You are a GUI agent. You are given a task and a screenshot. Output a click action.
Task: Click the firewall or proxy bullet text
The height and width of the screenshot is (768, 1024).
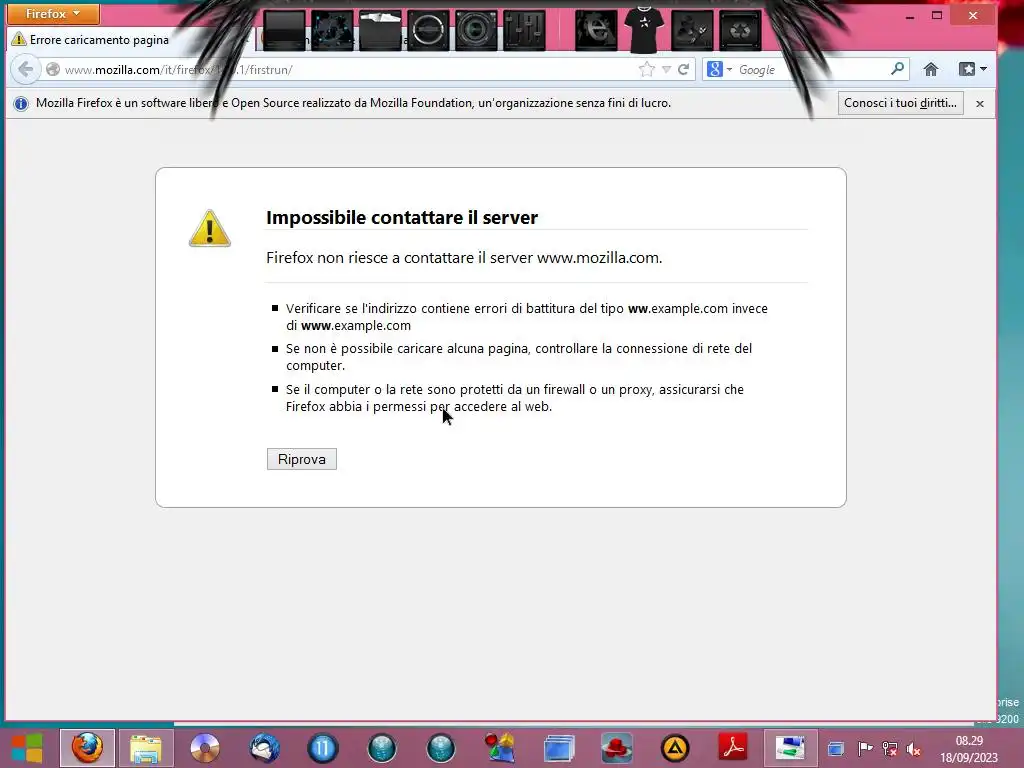tap(515, 398)
